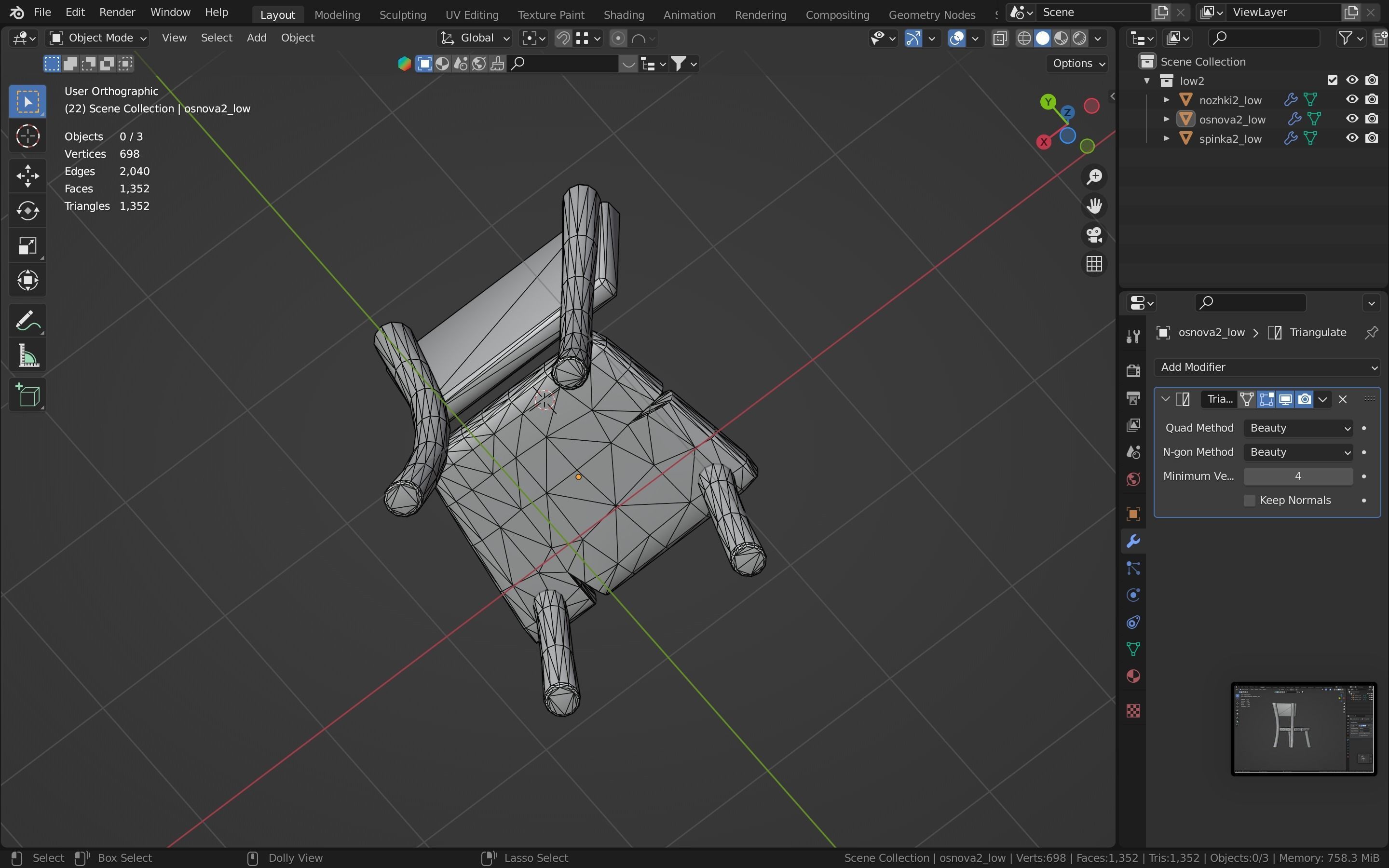Click the chair preview thumbnail
This screenshot has width=1389, height=868.
pos(1304,729)
